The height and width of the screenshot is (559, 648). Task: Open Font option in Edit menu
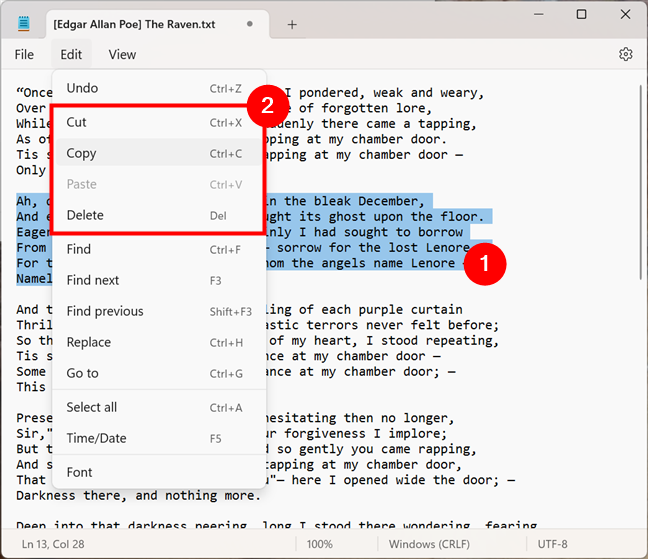[159, 472]
